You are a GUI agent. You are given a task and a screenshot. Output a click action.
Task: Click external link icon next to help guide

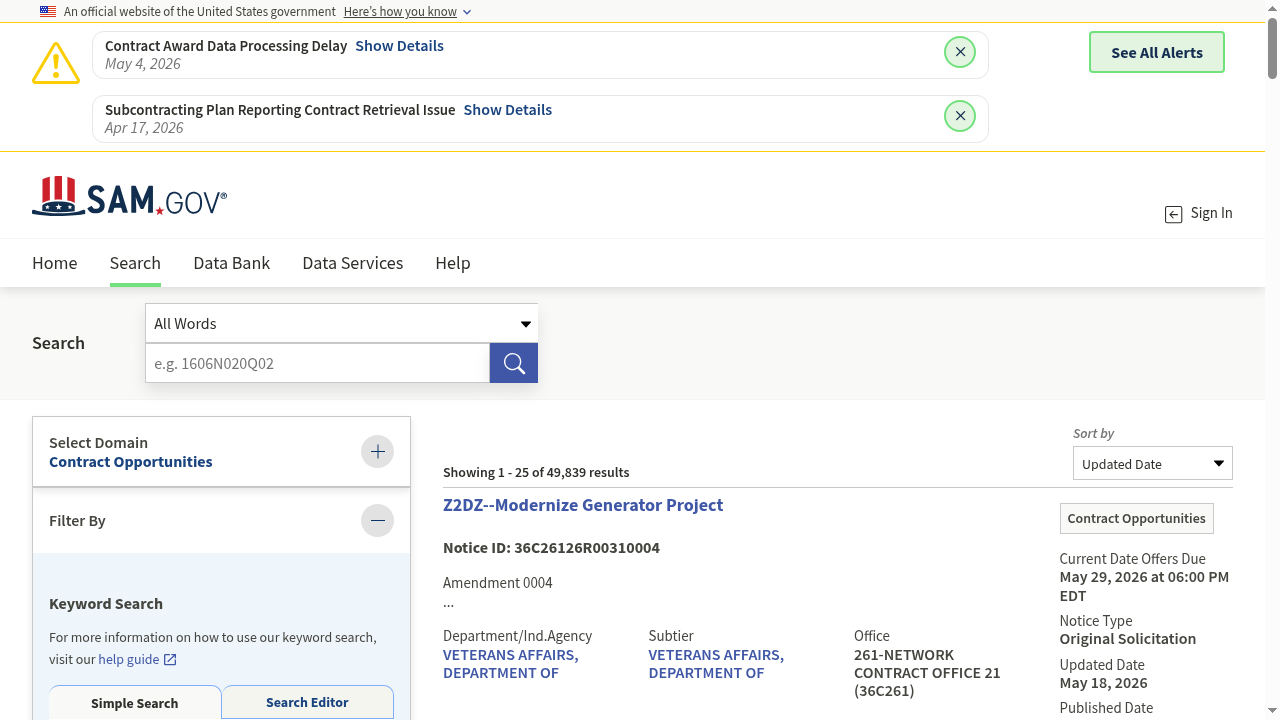(x=170, y=660)
